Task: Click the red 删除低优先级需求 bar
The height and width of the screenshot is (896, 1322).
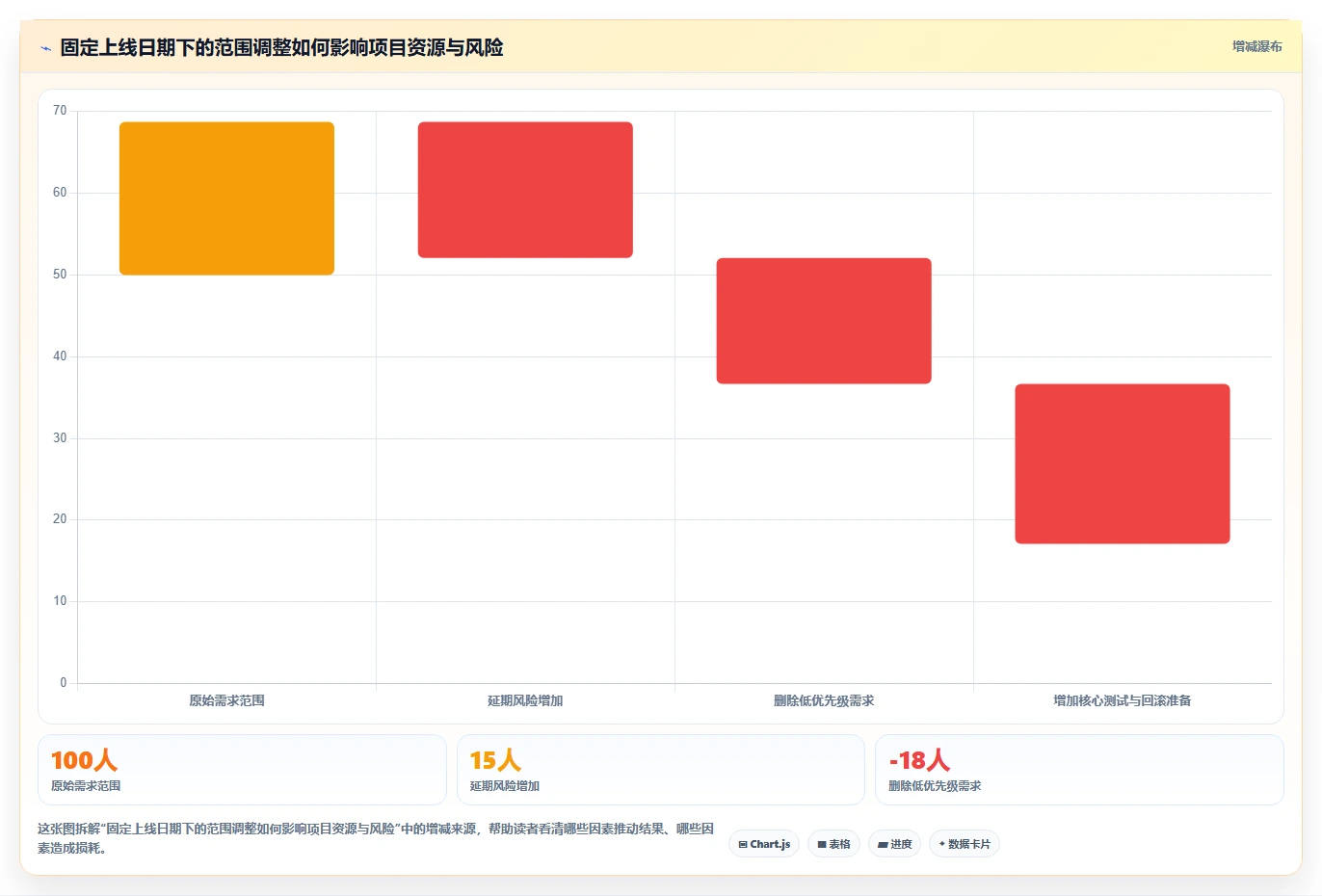Action: coord(824,321)
